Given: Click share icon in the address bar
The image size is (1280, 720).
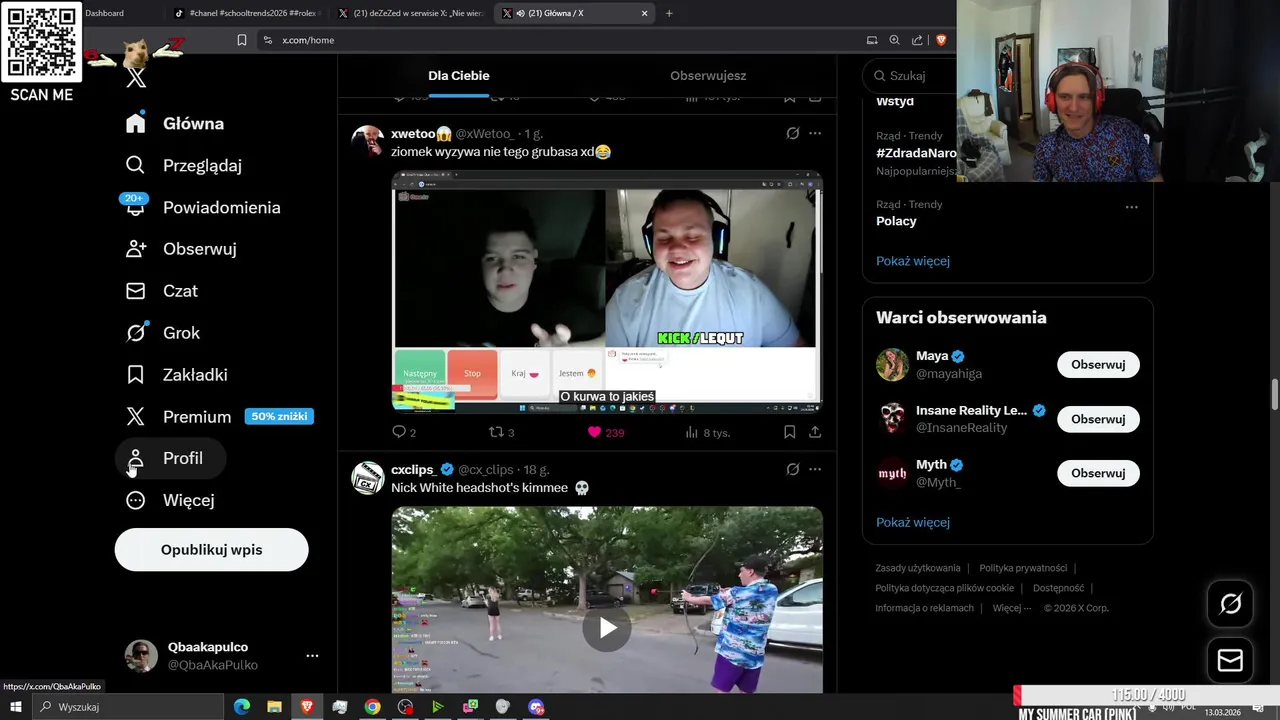Looking at the screenshot, I should (x=917, y=40).
